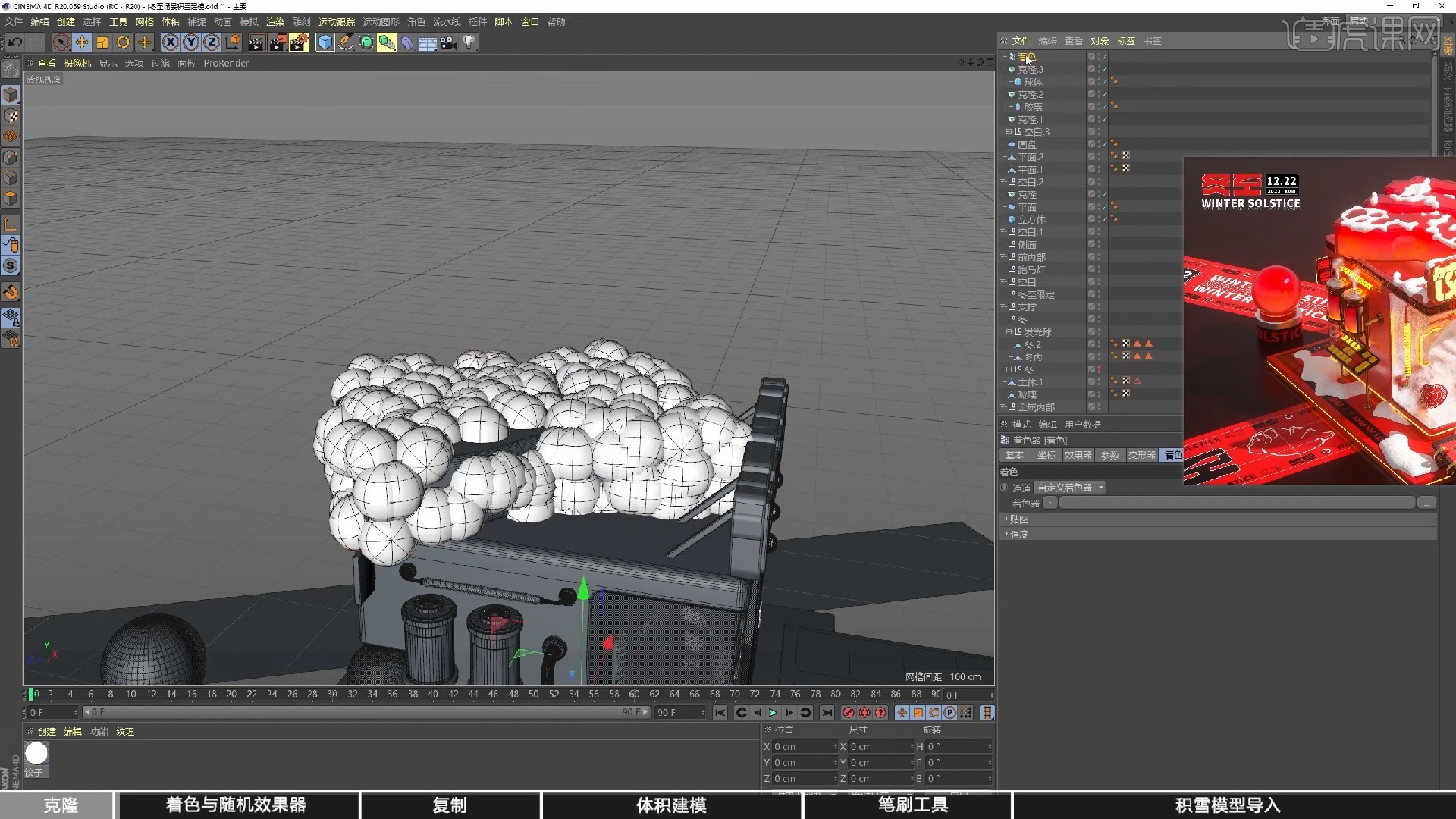
Task: Toggle the Y axis lock
Action: coord(191,42)
